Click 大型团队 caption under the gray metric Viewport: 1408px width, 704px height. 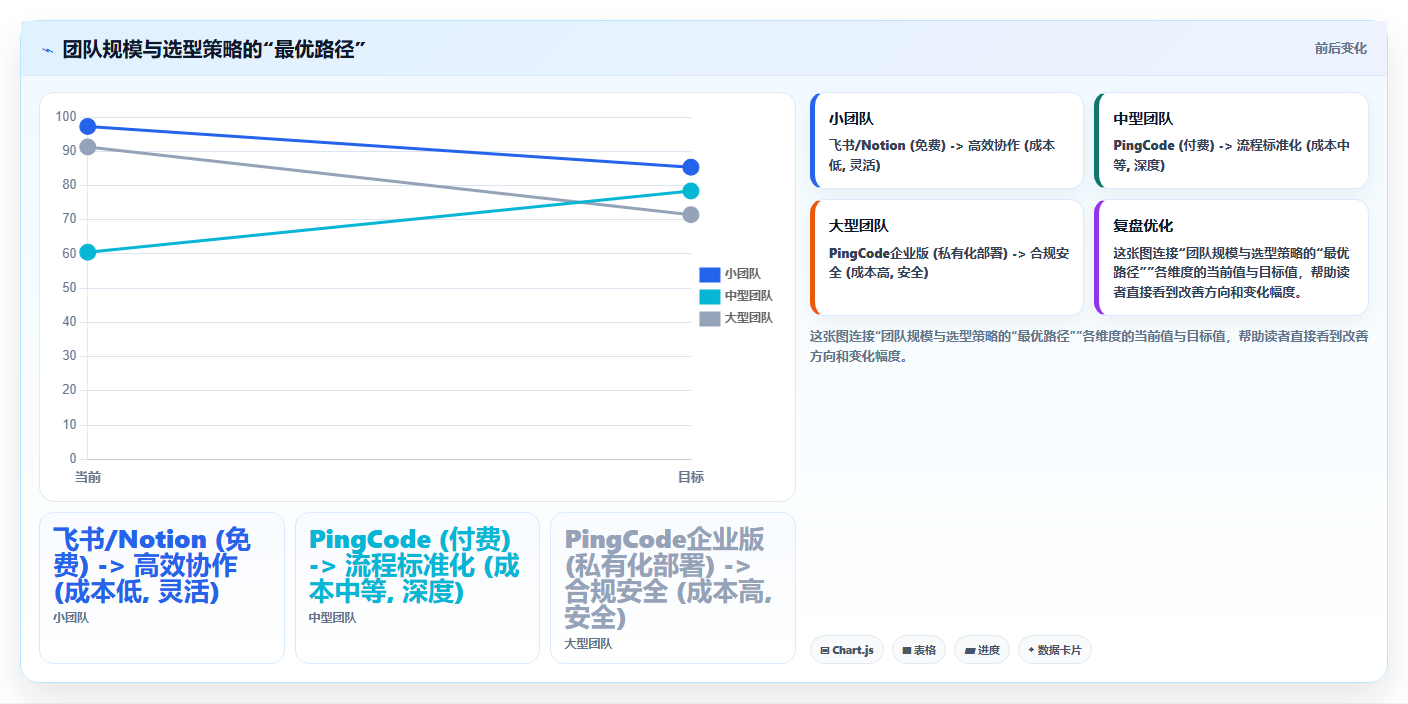coord(588,644)
